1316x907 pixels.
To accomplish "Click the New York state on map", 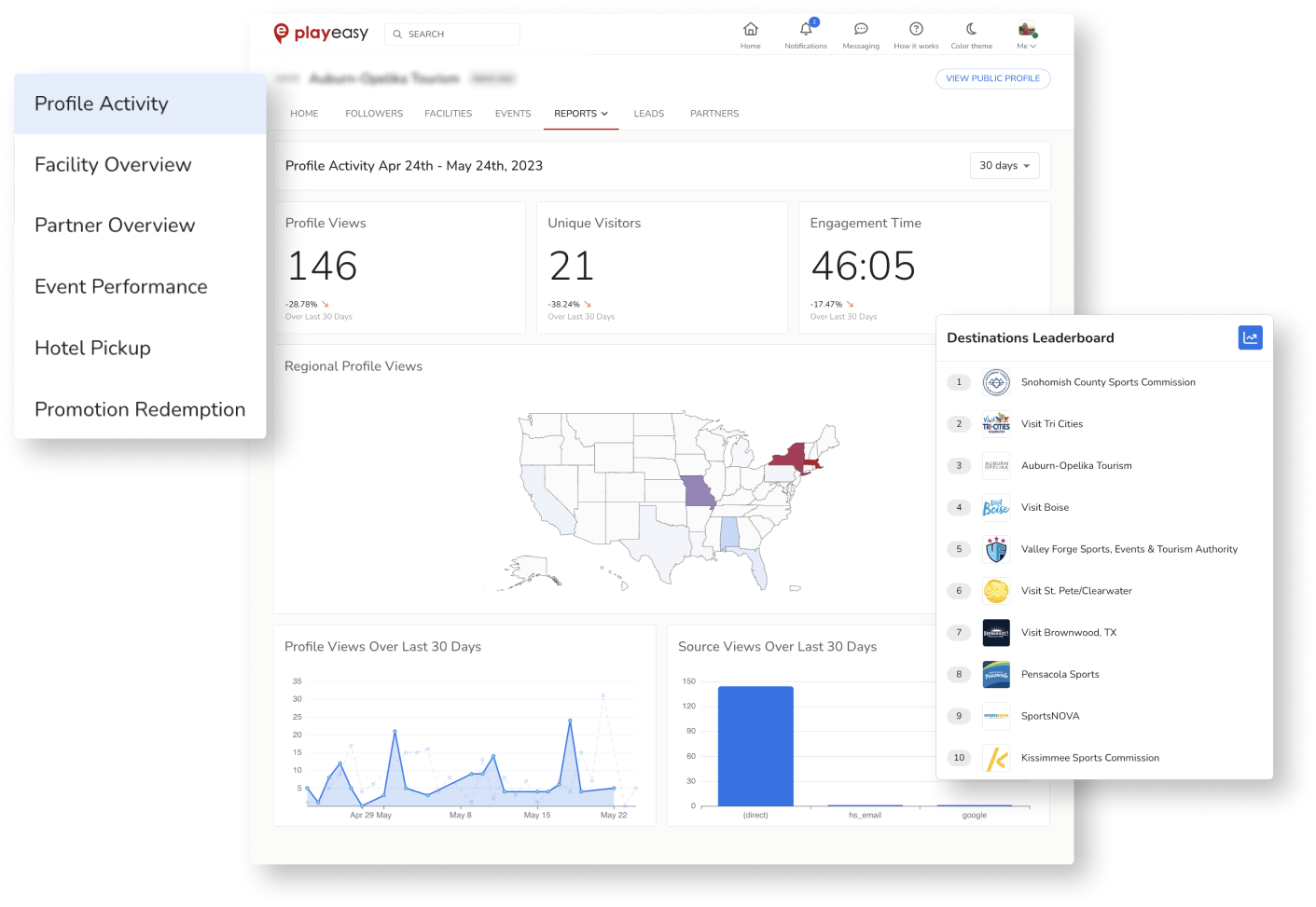I will [x=792, y=456].
